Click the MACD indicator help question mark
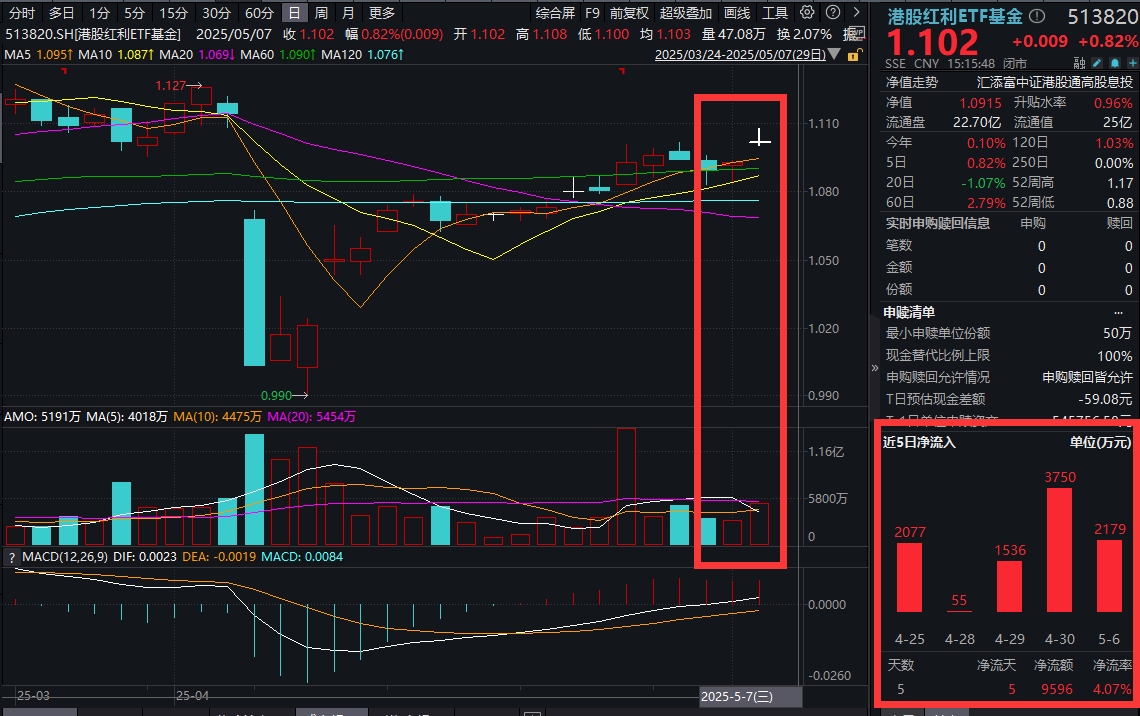This screenshot has height=716, width=1140. (12, 557)
